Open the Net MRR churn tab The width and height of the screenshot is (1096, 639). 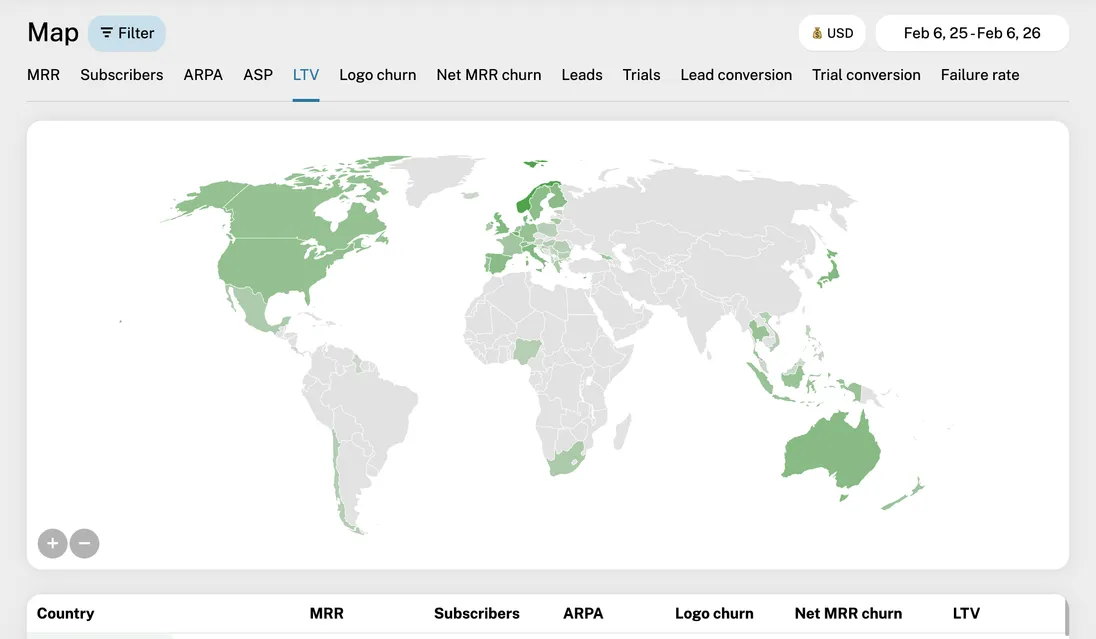(x=488, y=75)
